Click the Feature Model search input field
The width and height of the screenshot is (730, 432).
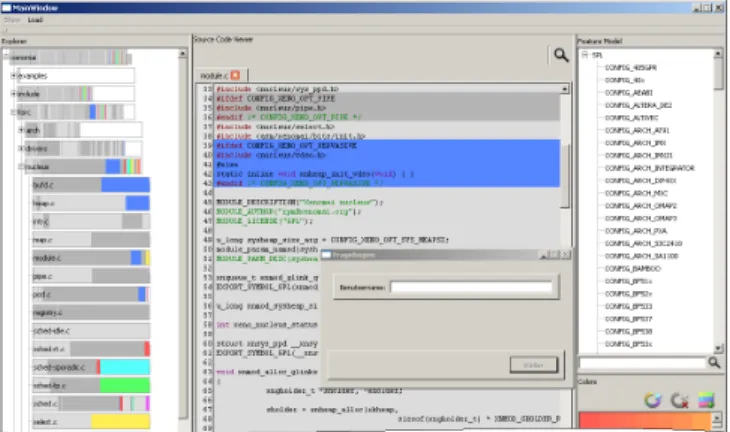tap(642, 363)
